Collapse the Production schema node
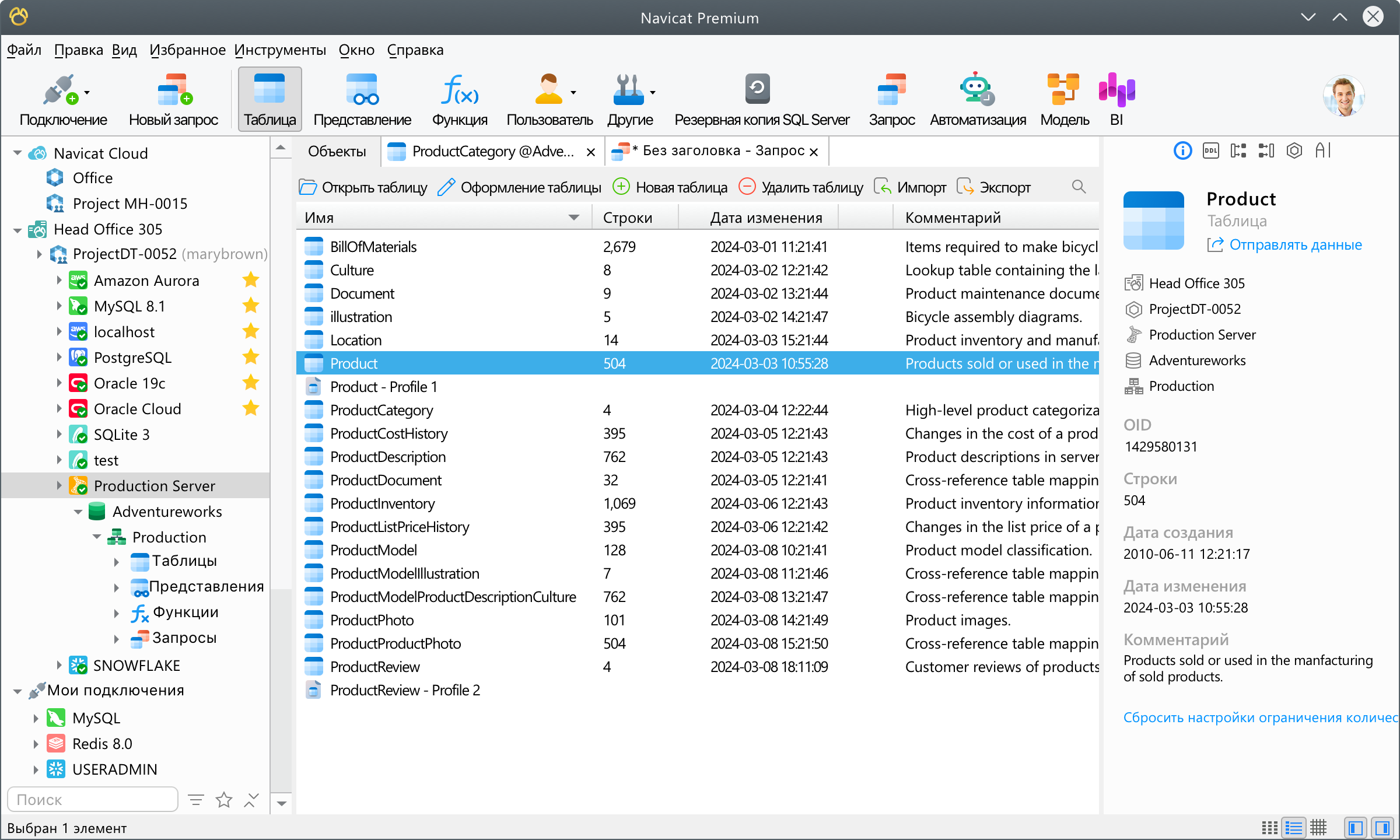Viewport: 1400px width, 840px height. [97, 537]
